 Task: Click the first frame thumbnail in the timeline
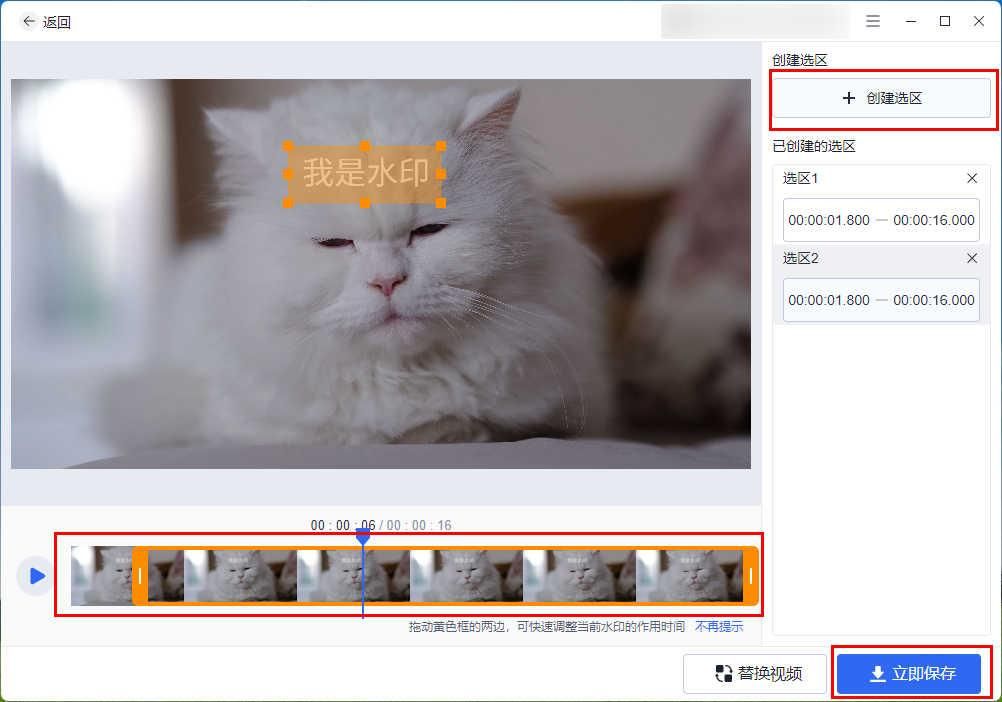[100, 576]
